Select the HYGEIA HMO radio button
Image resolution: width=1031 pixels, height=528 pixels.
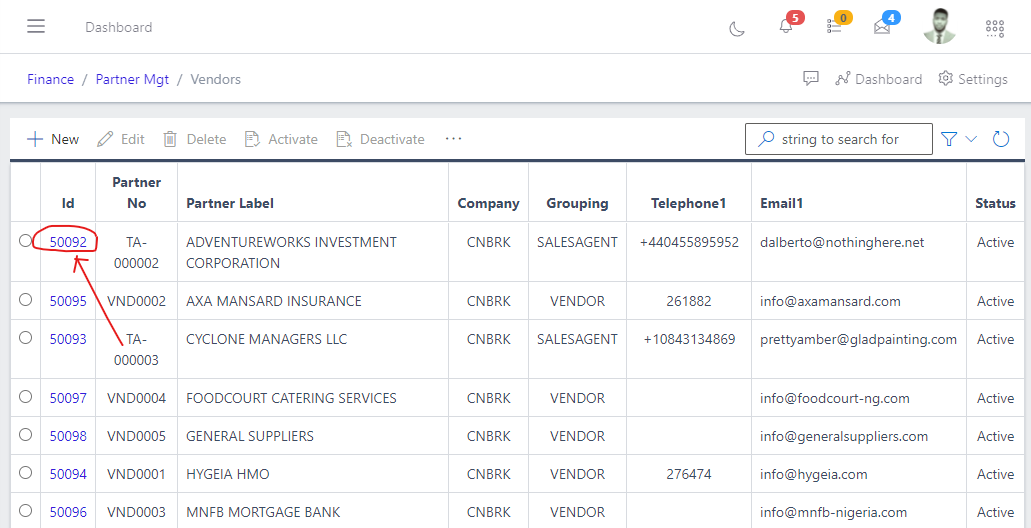click(x=26, y=472)
